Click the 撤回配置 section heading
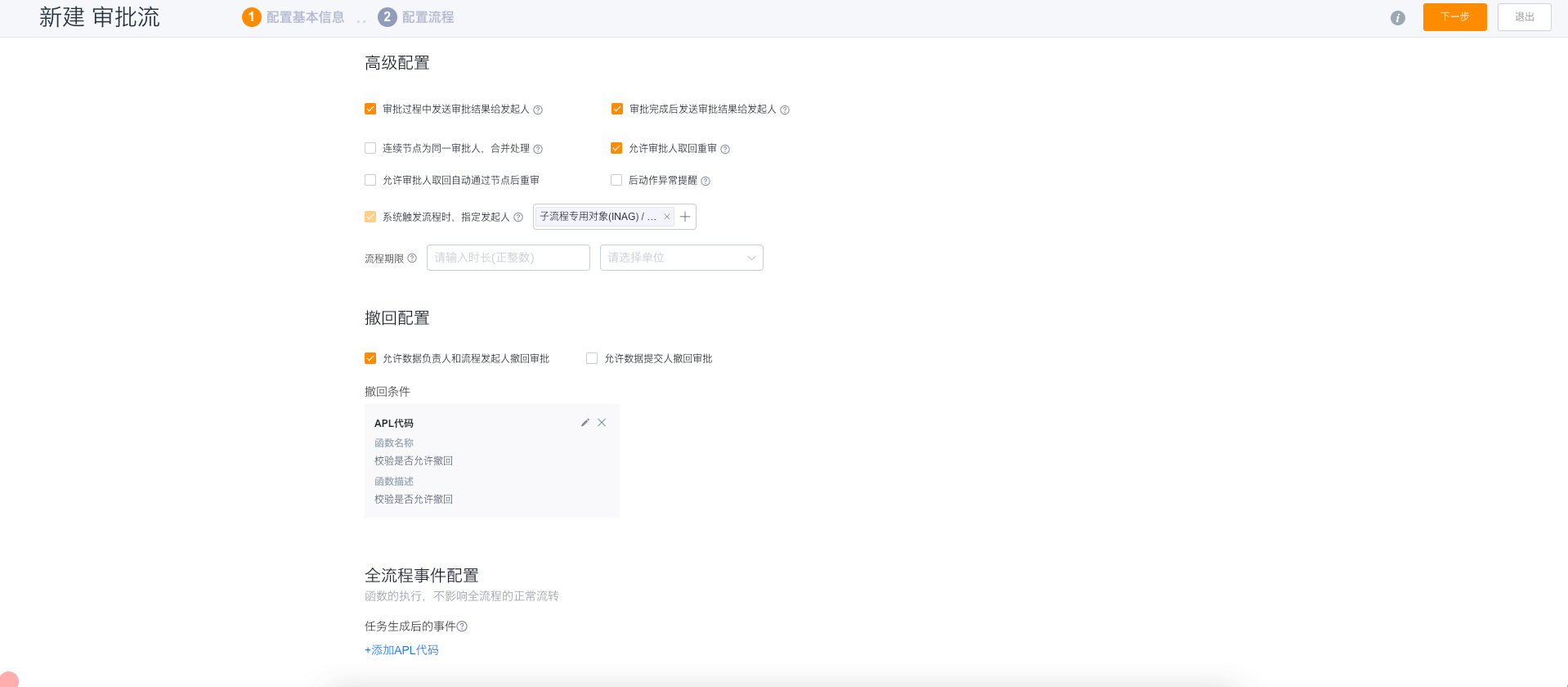Screen dimensions: 1568x687 (x=397, y=318)
